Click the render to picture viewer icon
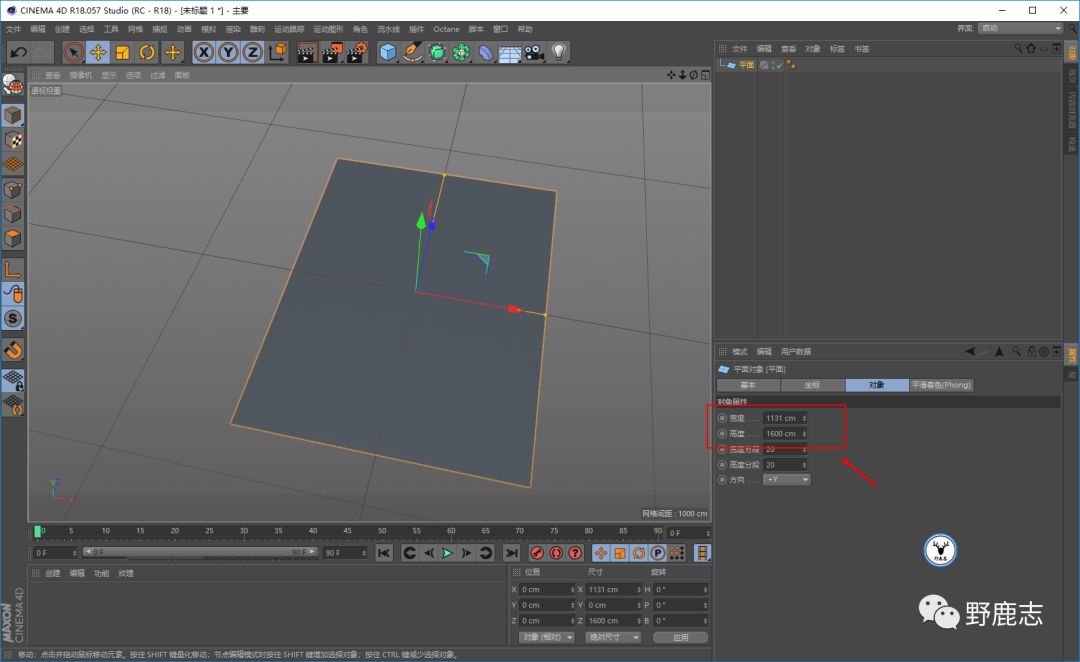 pyautogui.click(x=332, y=52)
